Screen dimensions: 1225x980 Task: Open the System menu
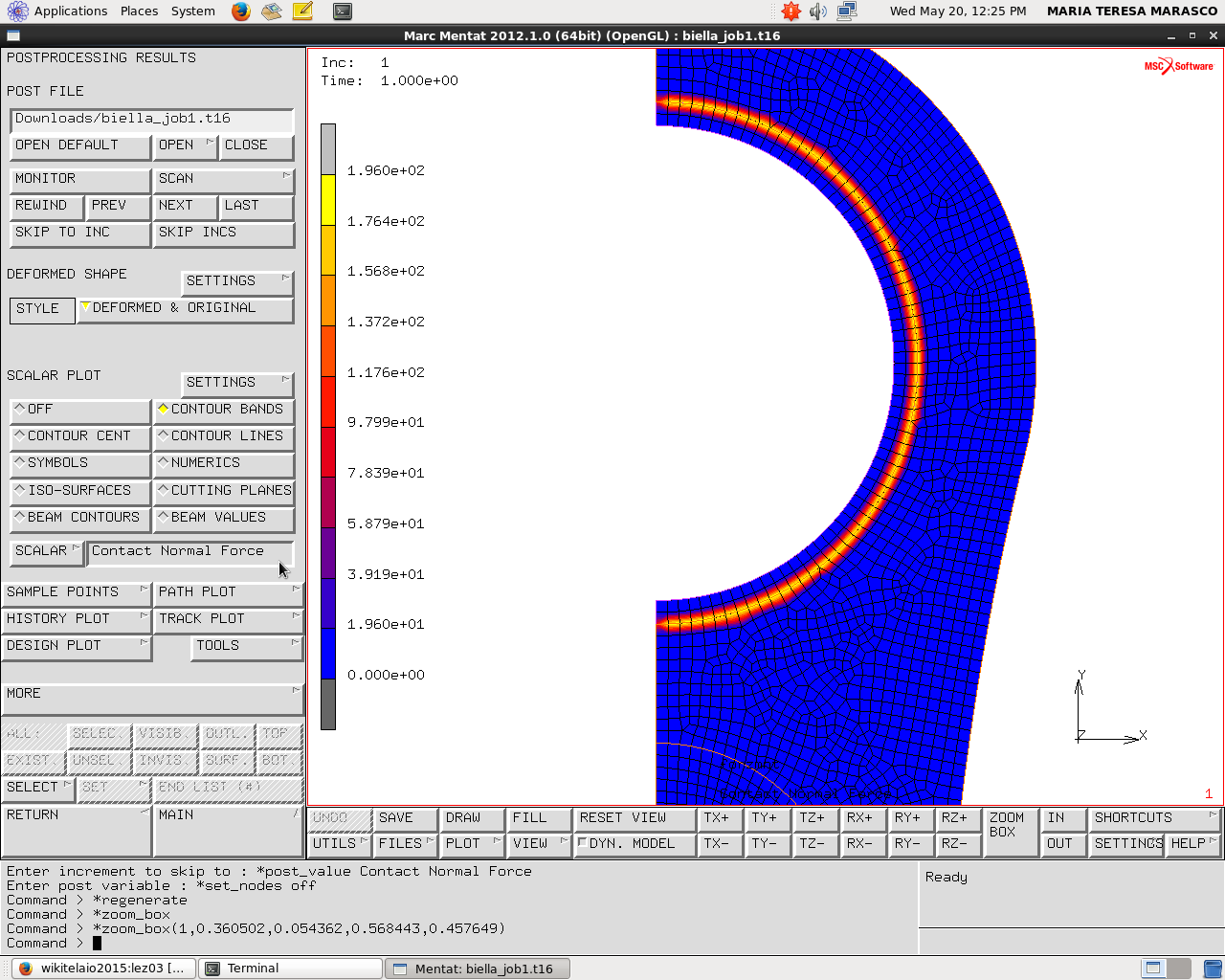(193, 11)
